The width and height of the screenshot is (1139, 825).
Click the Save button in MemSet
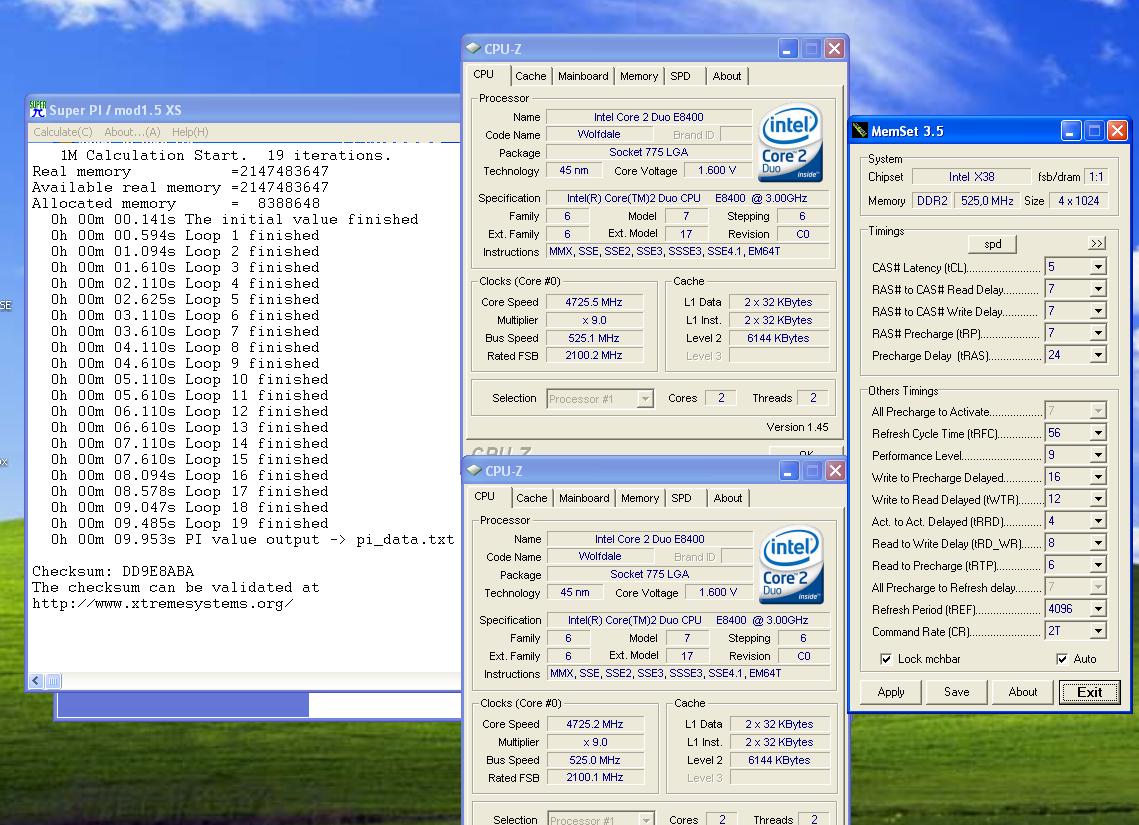coord(957,692)
